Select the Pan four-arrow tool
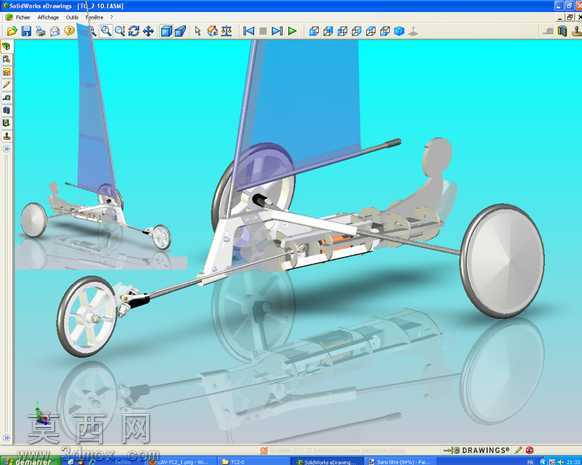Image resolution: width=582 pixels, height=465 pixels. click(148, 31)
